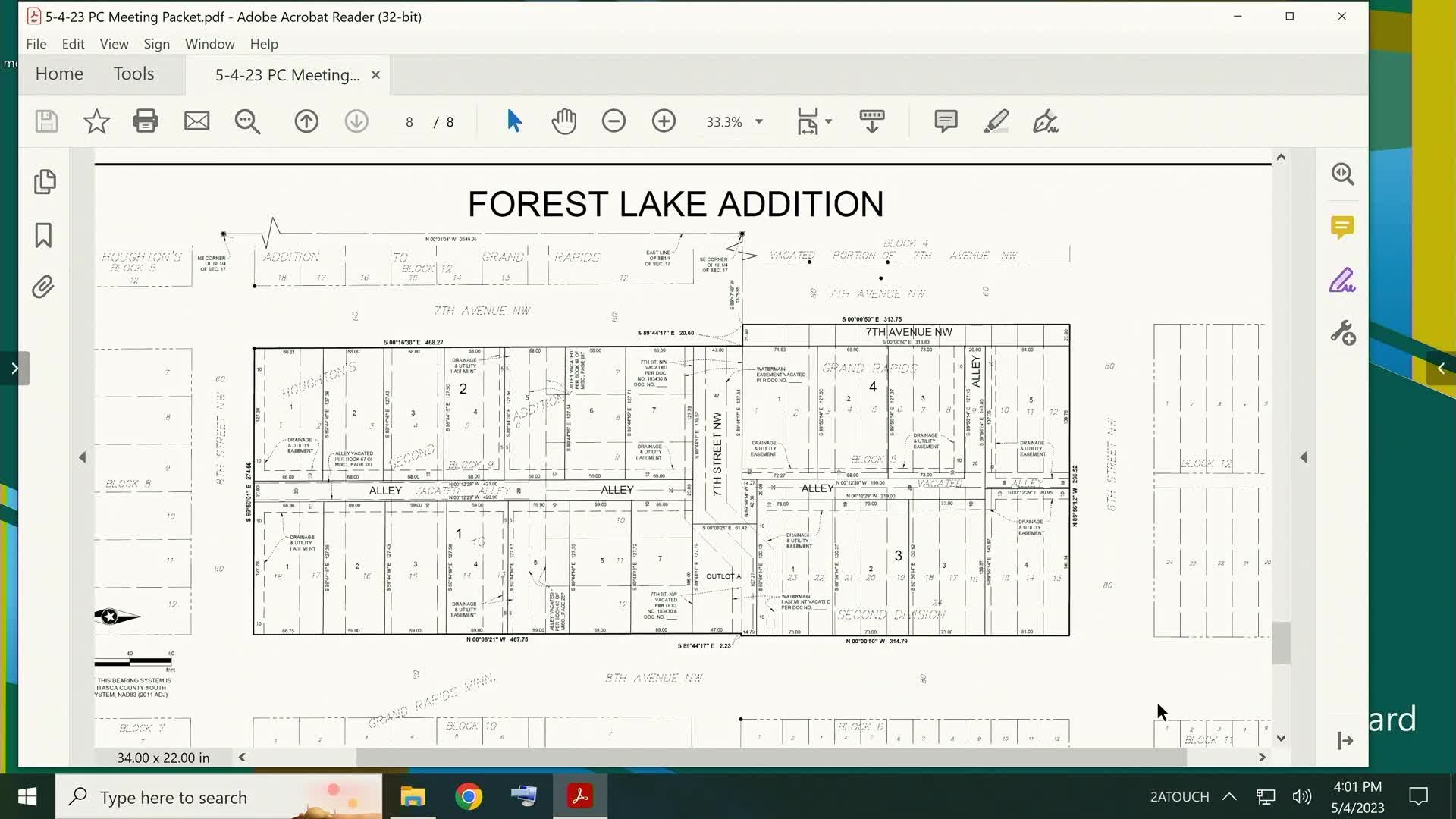Show hidden system tray icons
The height and width of the screenshot is (819, 1456).
1229,797
